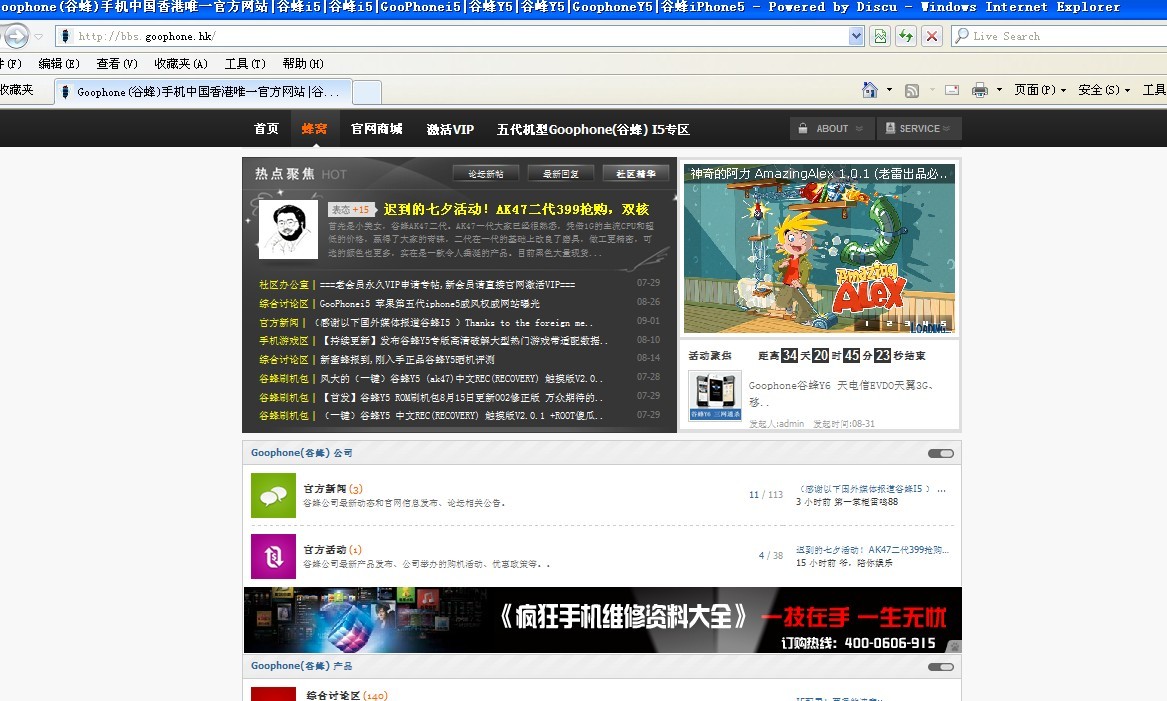Screen dimensions: 1167x701
Task: Click the RSS feeds icon
Action: 912,91
